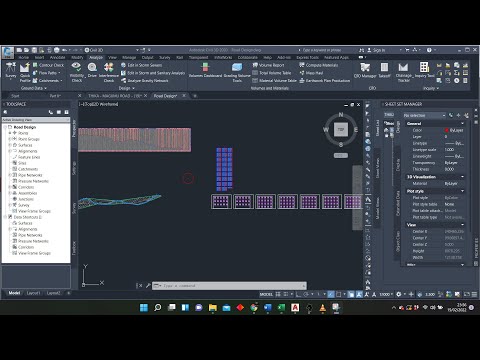
Task: Open the Visibility Check tool
Action: (77, 71)
